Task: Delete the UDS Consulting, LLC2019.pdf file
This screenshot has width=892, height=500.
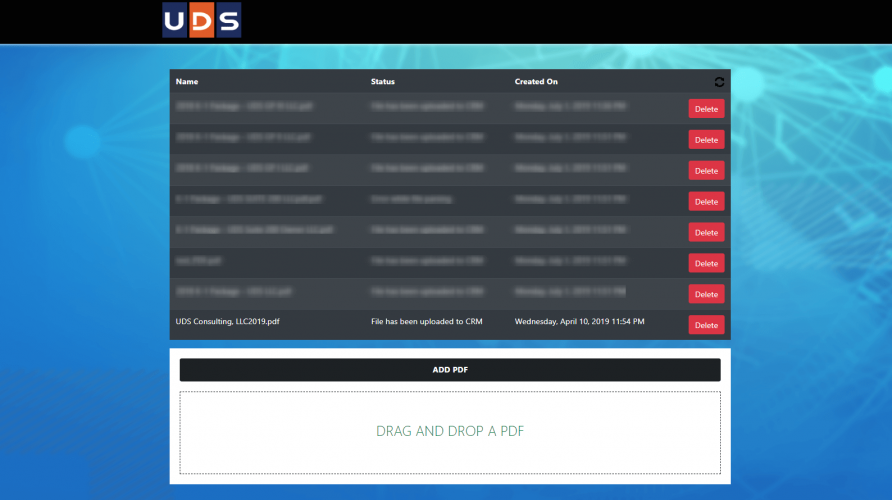Action: click(706, 325)
